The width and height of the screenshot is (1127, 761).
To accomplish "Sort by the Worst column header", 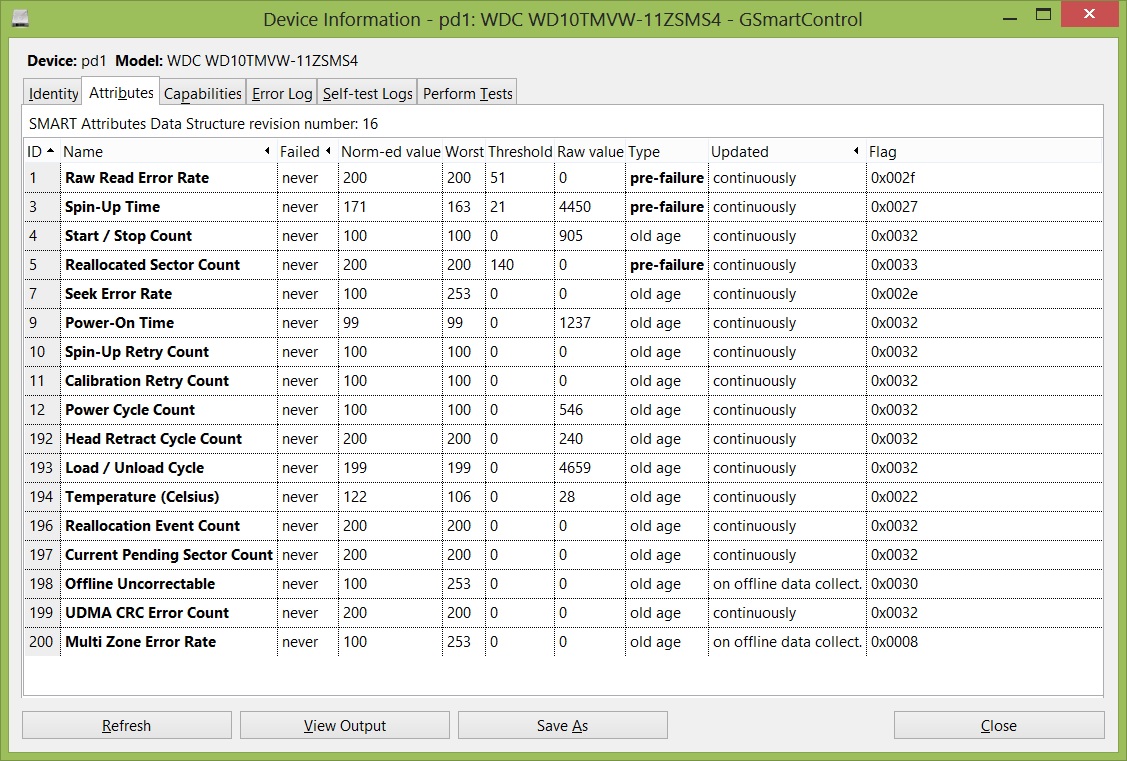I will pos(464,152).
